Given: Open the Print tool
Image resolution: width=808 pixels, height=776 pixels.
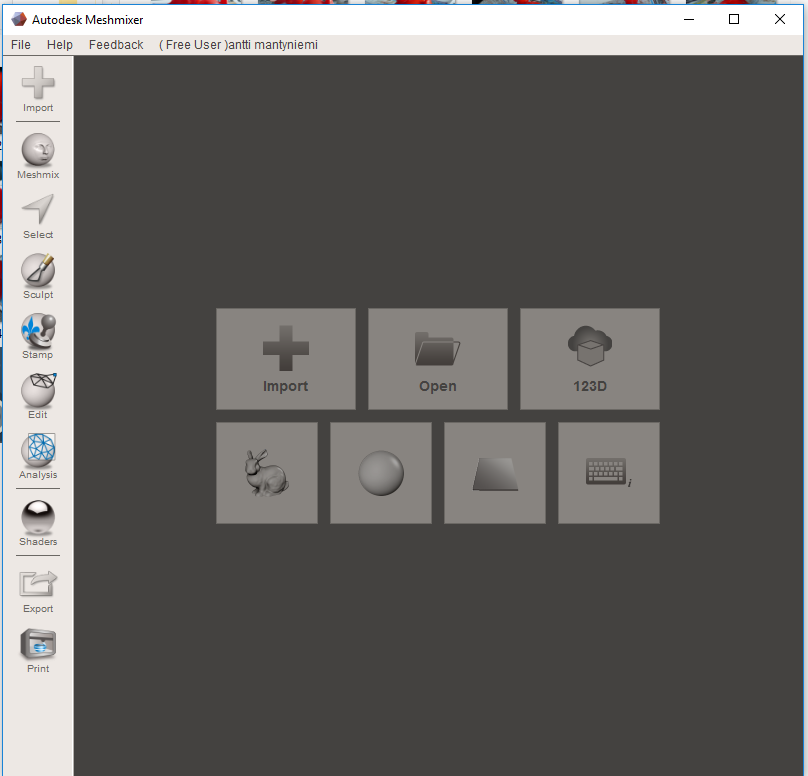Looking at the screenshot, I should coord(38,651).
